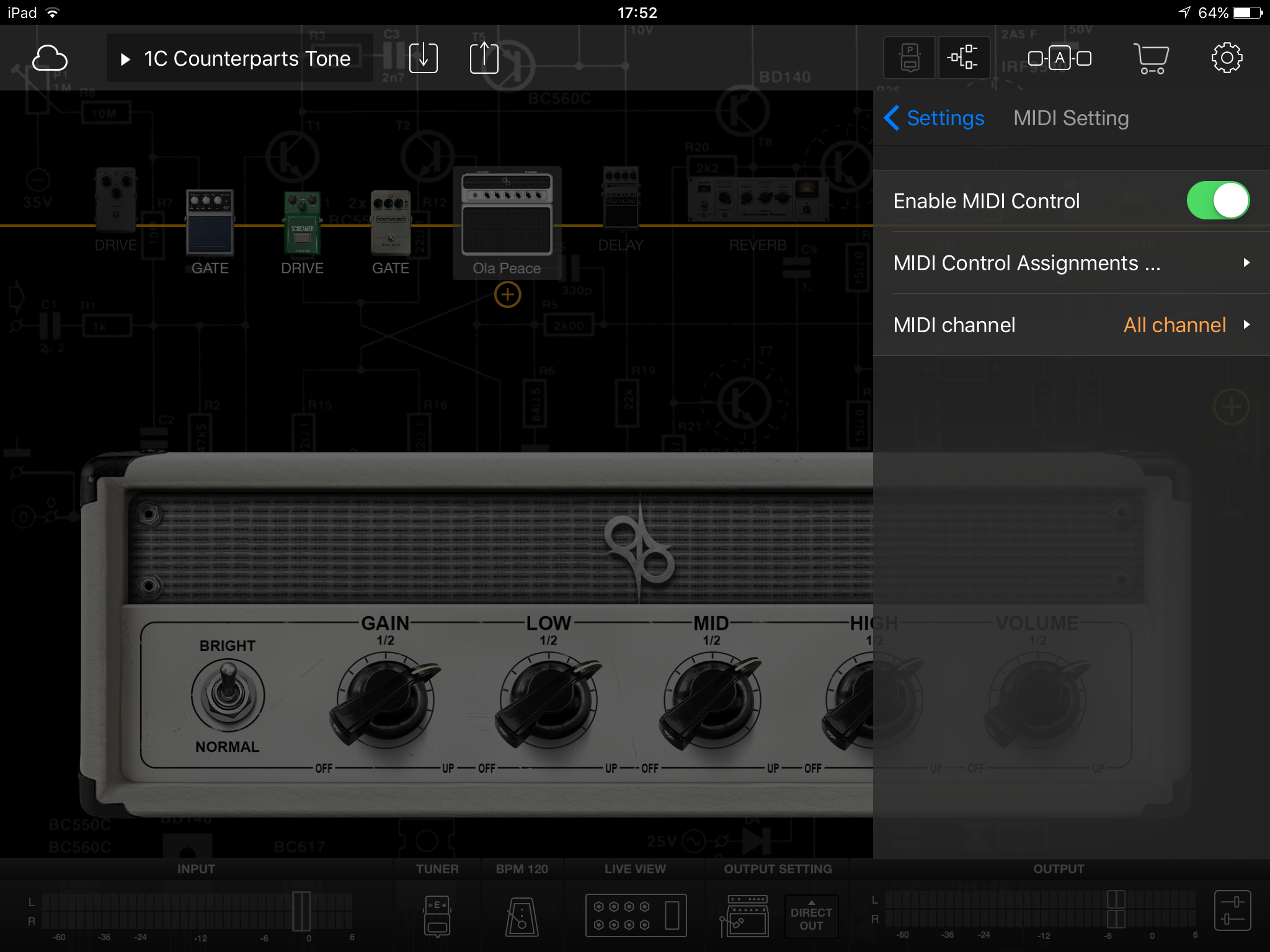The width and height of the screenshot is (1270, 952).
Task: Open the settings gear icon
Action: pyautogui.click(x=1227, y=58)
